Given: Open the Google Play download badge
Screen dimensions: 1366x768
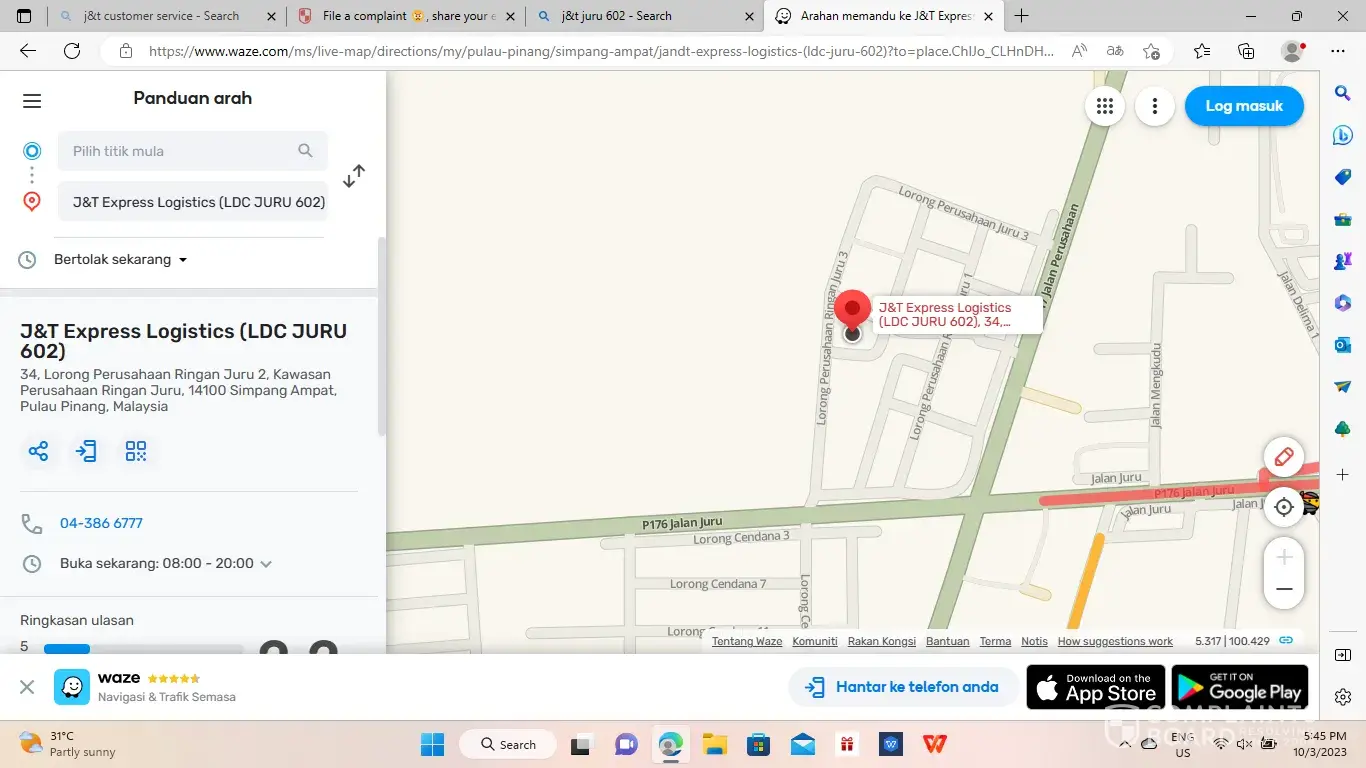Looking at the screenshot, I should [1240, 687].
